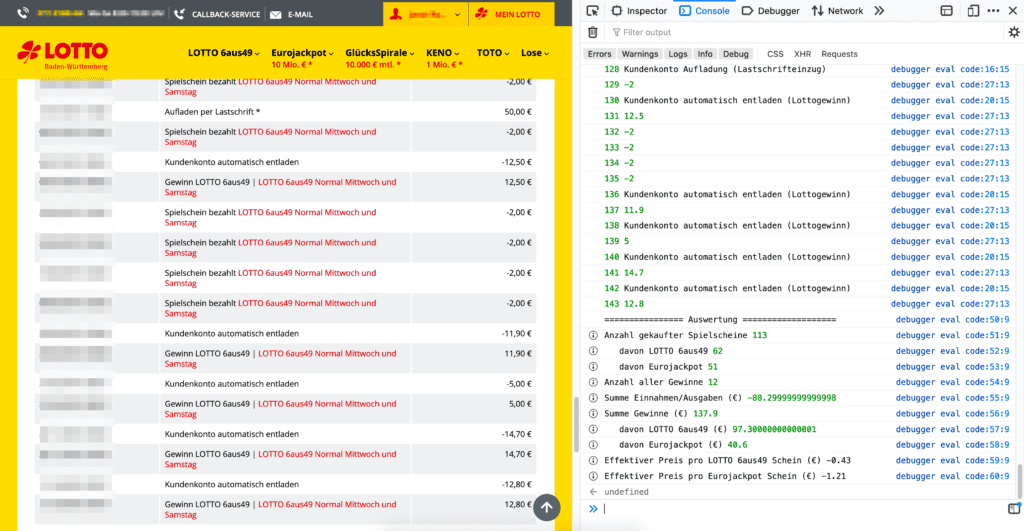Image resolution: width=1024 pixels, height=531 pixels.
Task: Toggle the Logs filter
Action: pyautogui.click(x=677, y=54)
